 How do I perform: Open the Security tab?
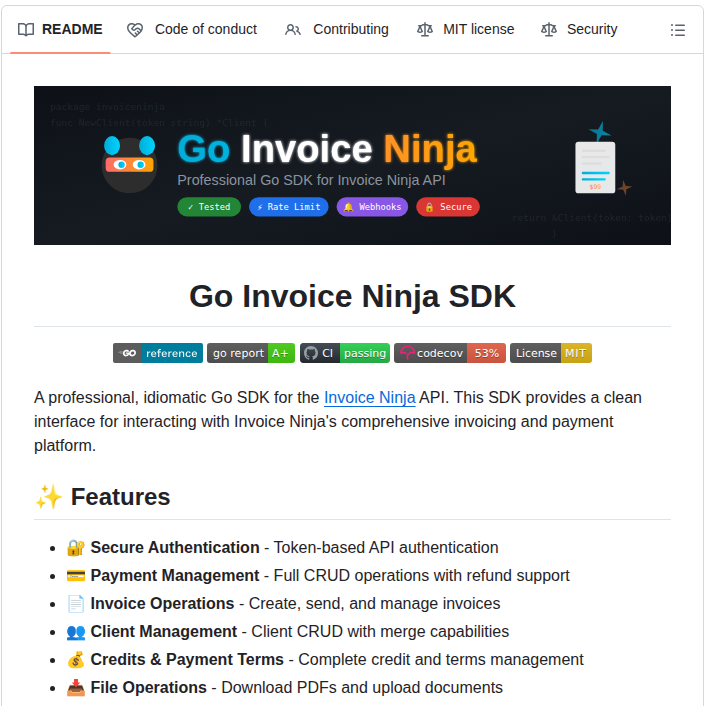[579, 29]
